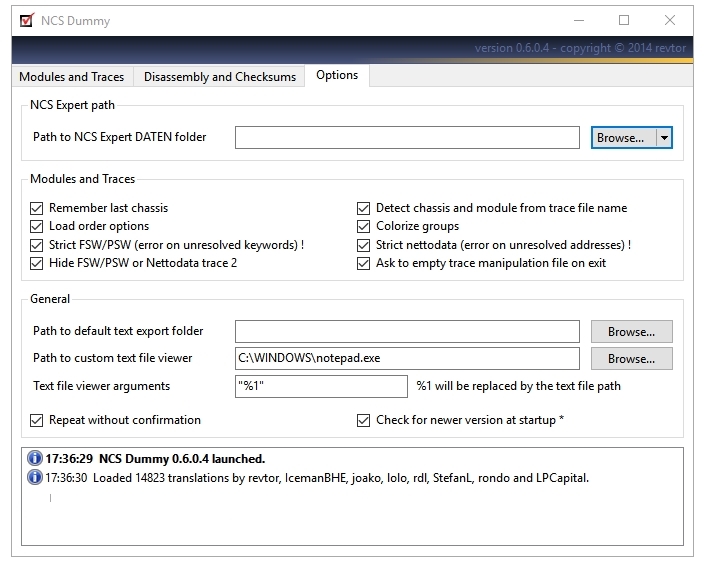Viewport: 705px width, 566px height.
Task: Toggle Strict nettodata checkbox
Action: click(365, 245)
